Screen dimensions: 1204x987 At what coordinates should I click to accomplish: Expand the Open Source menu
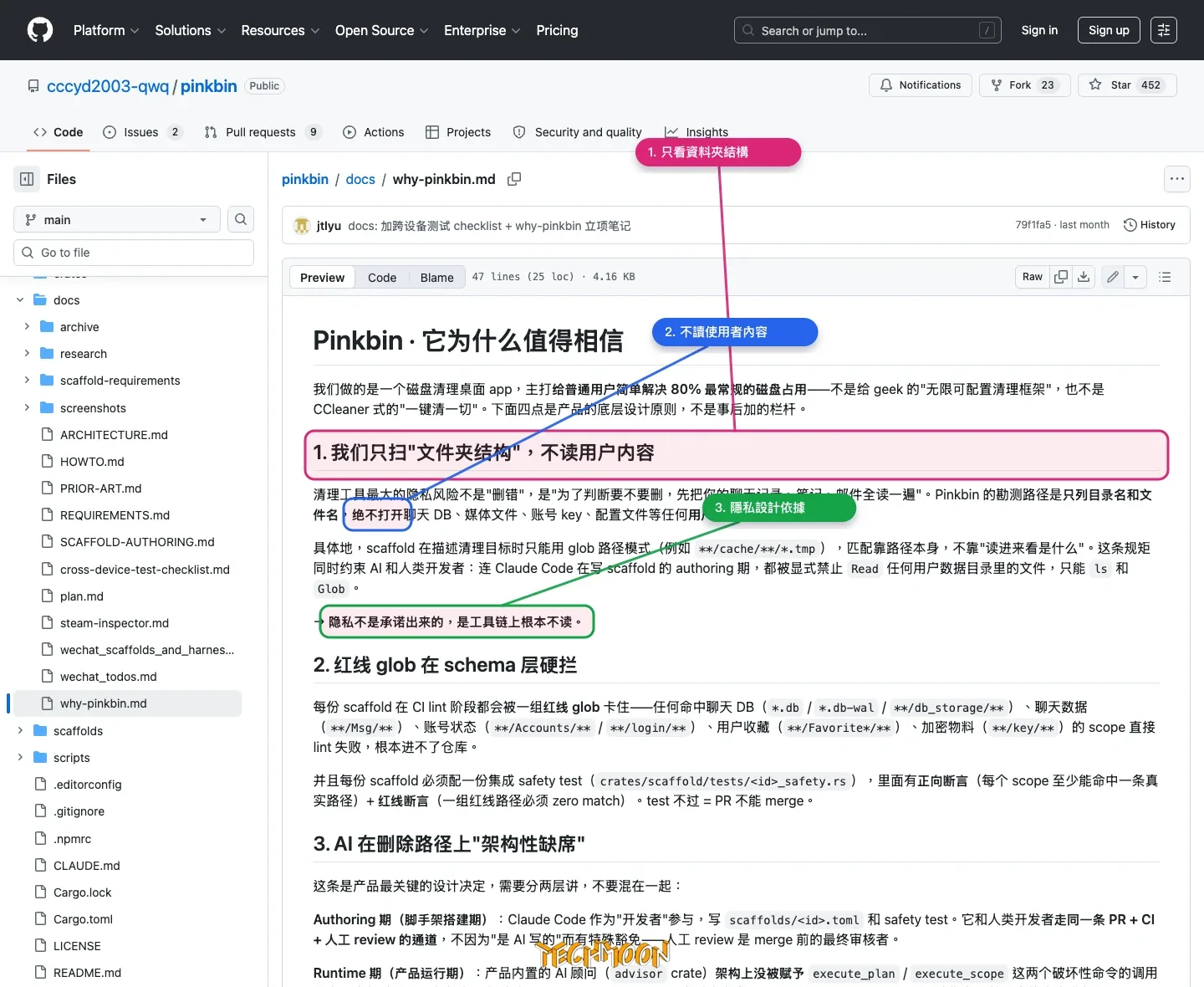(382, 30)
